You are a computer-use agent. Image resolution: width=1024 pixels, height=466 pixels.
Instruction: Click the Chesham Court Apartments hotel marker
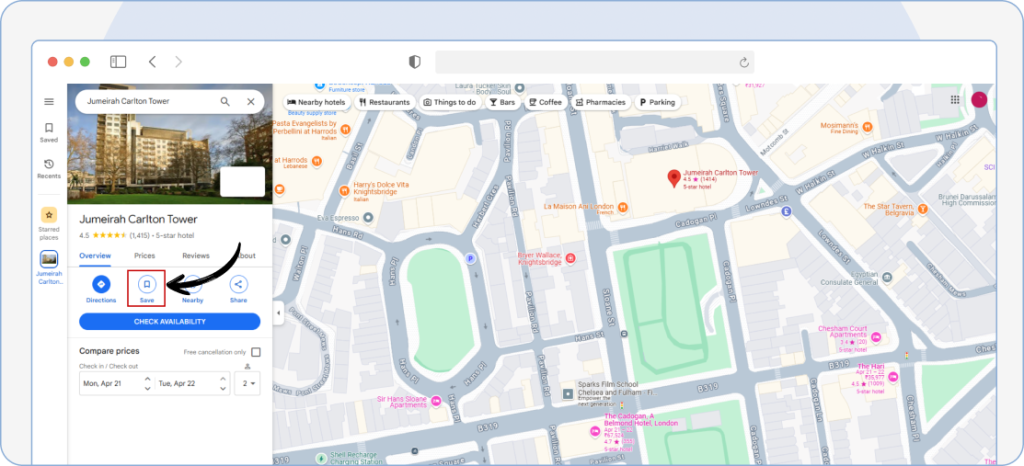tap(876, 337)
